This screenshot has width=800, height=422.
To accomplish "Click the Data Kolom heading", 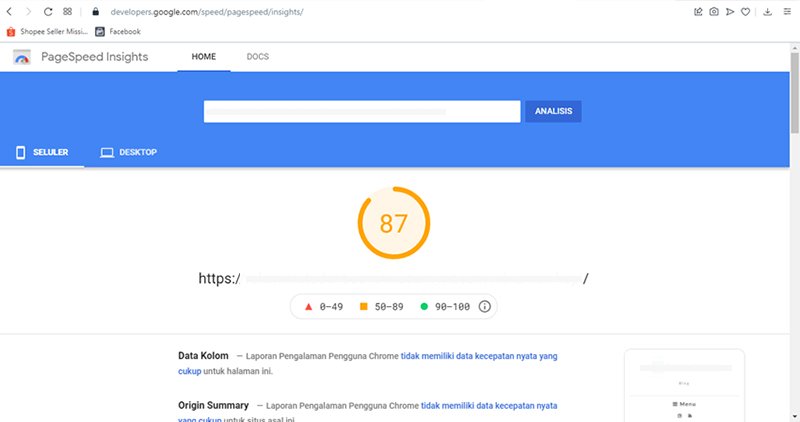I will 203,356.
